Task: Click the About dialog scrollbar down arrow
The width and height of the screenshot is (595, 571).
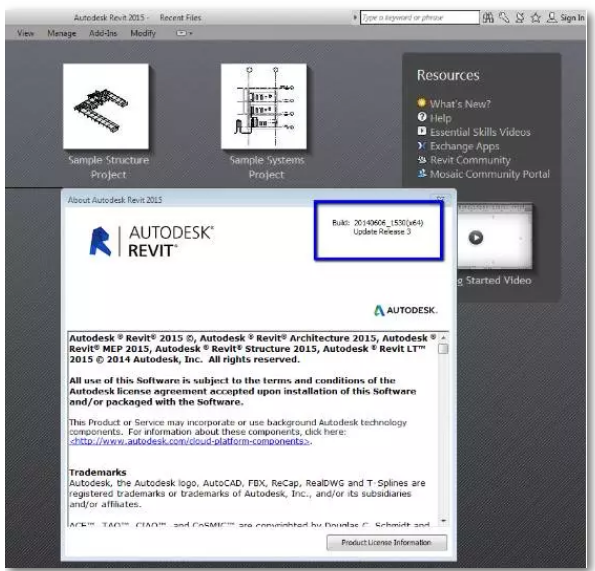Action: tap(443, 521)
